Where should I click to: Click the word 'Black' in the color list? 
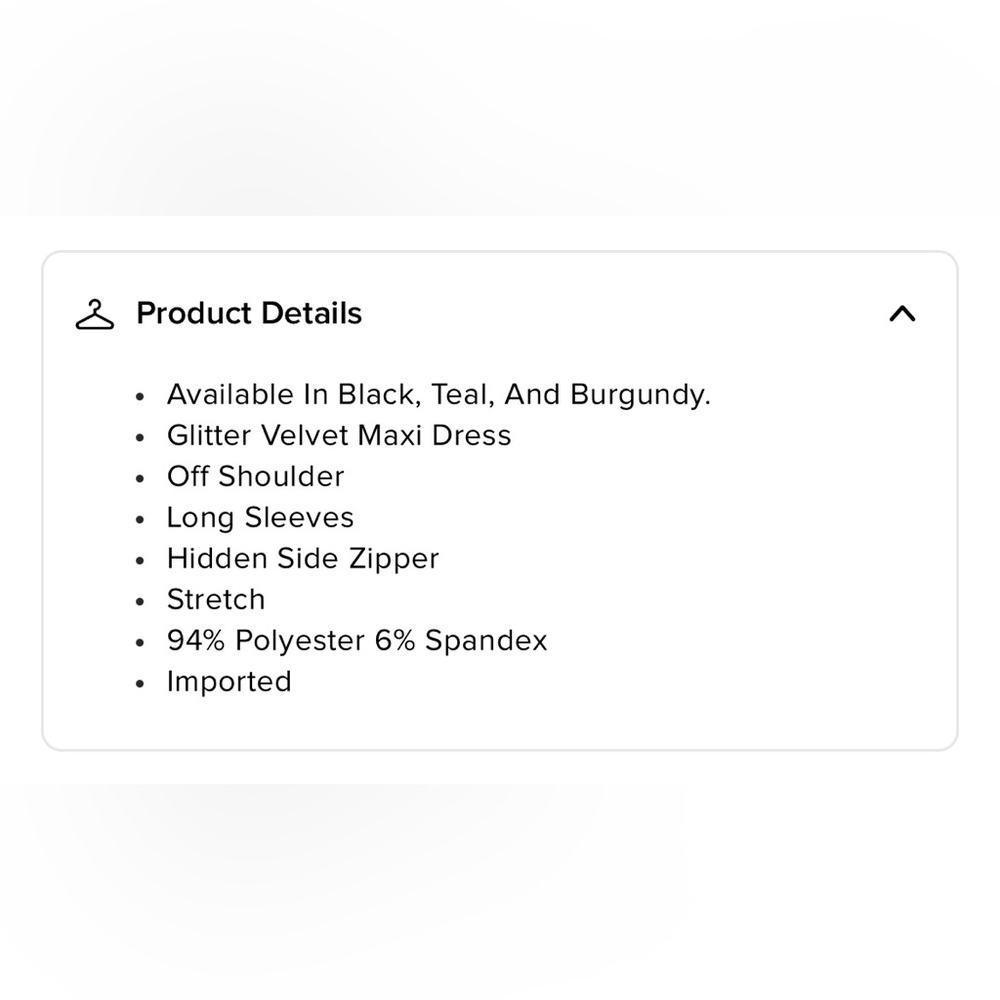[376, 394]
